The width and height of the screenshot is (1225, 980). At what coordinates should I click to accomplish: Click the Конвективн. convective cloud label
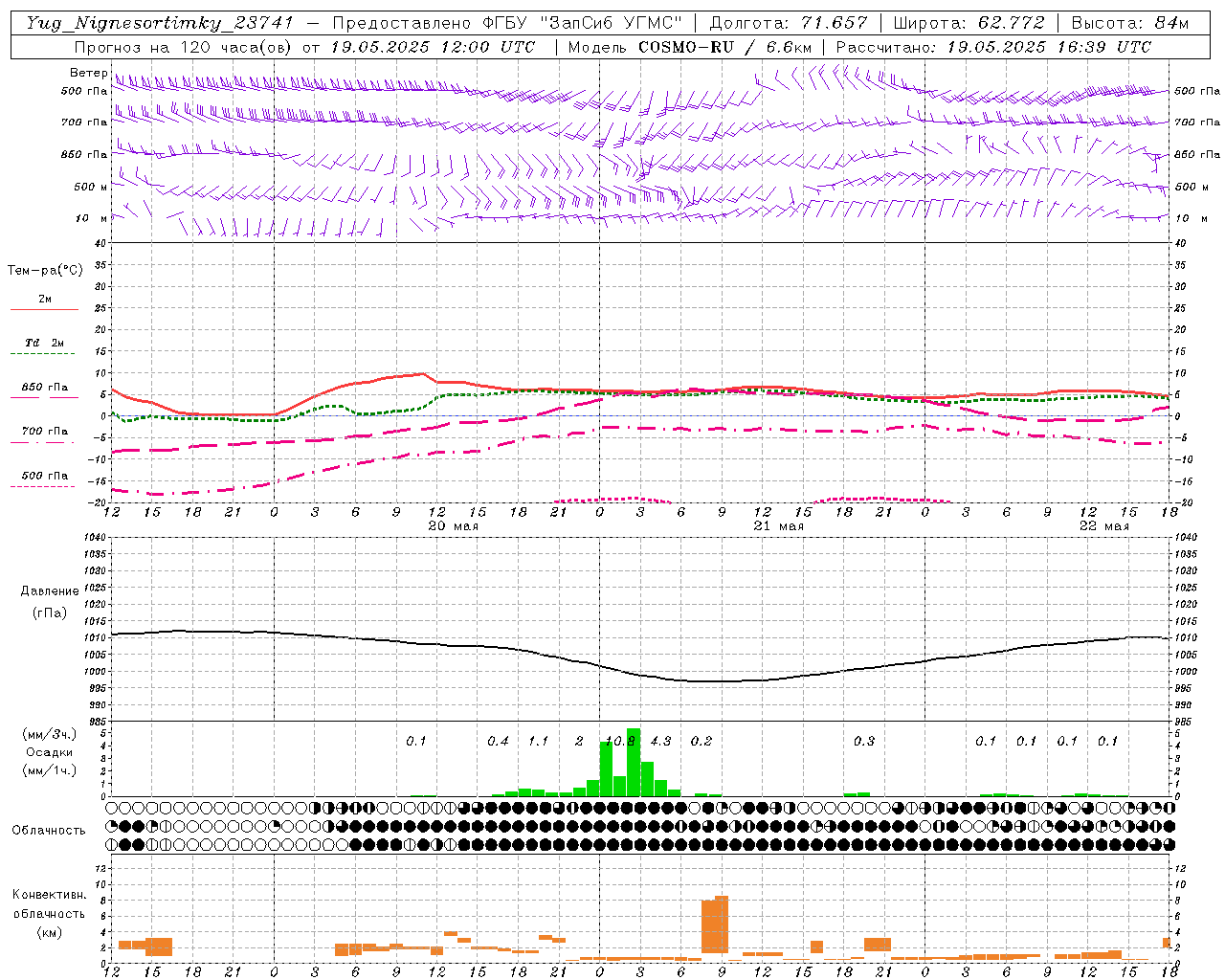click(x=49, y=895)
